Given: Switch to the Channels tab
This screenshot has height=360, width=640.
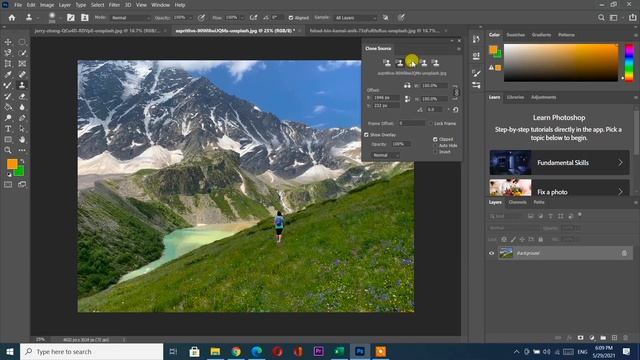Looking at the screenshot, I should 518,202.
